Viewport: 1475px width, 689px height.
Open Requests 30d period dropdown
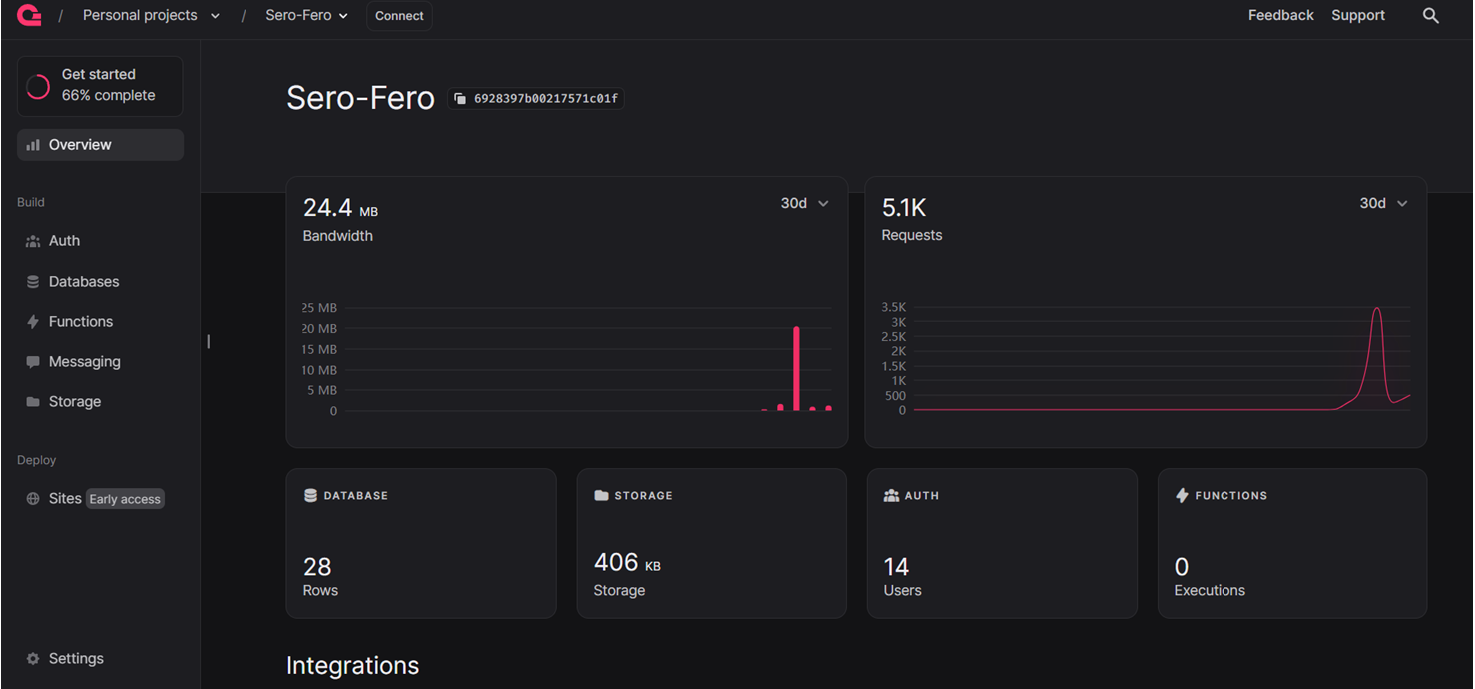[x=1383, y=204]
